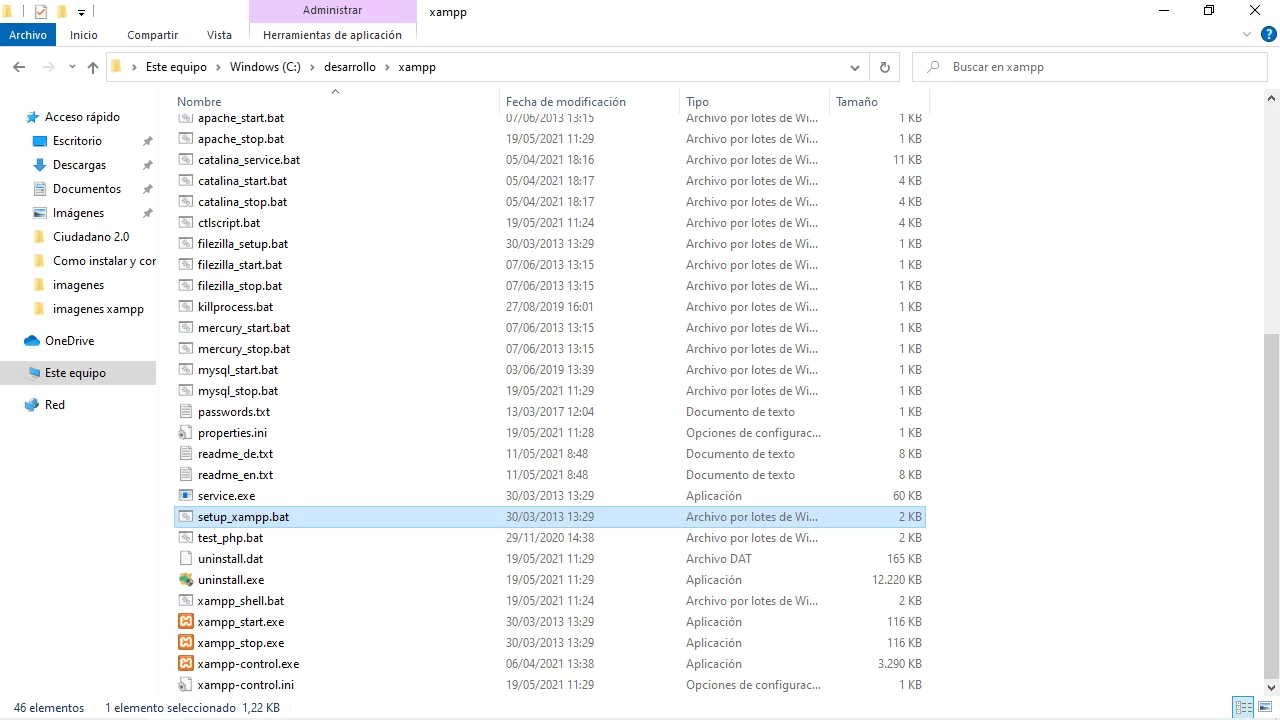Click Este equipo in the address bar

(176, 67)
